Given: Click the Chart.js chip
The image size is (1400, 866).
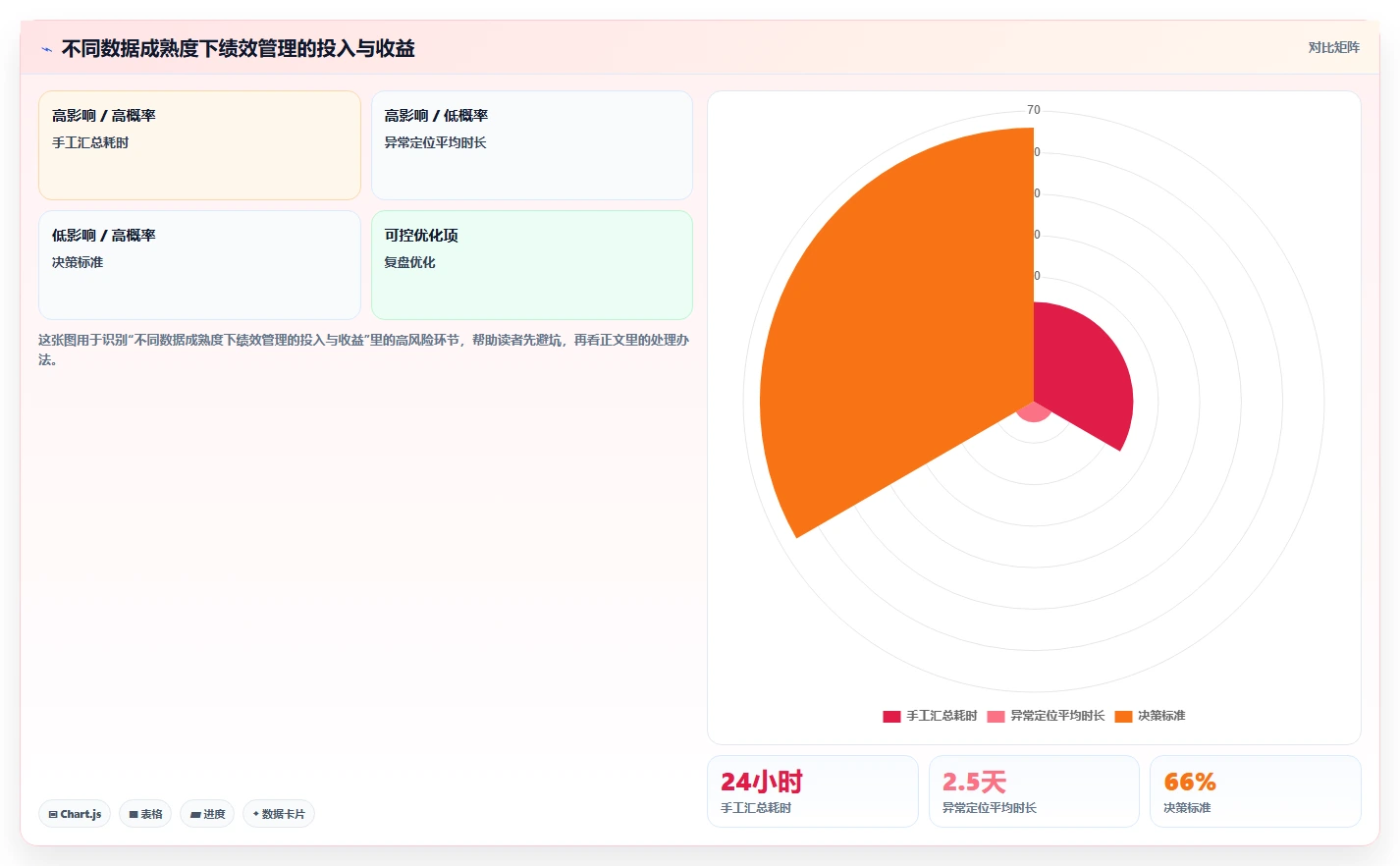Looking at the screenshot, I should 75,814.
